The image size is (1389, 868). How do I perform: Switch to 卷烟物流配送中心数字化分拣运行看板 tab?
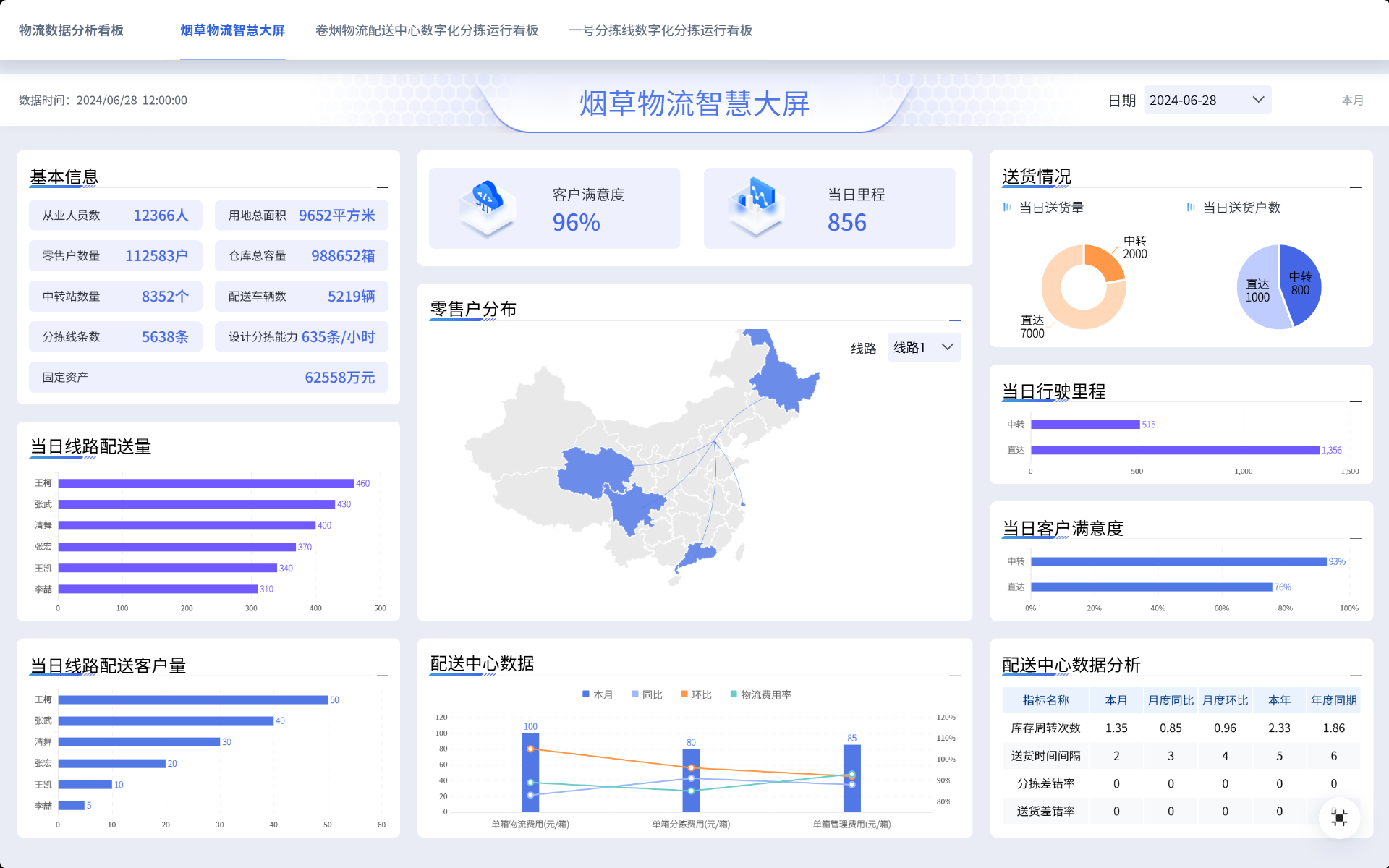pos(427,30)
